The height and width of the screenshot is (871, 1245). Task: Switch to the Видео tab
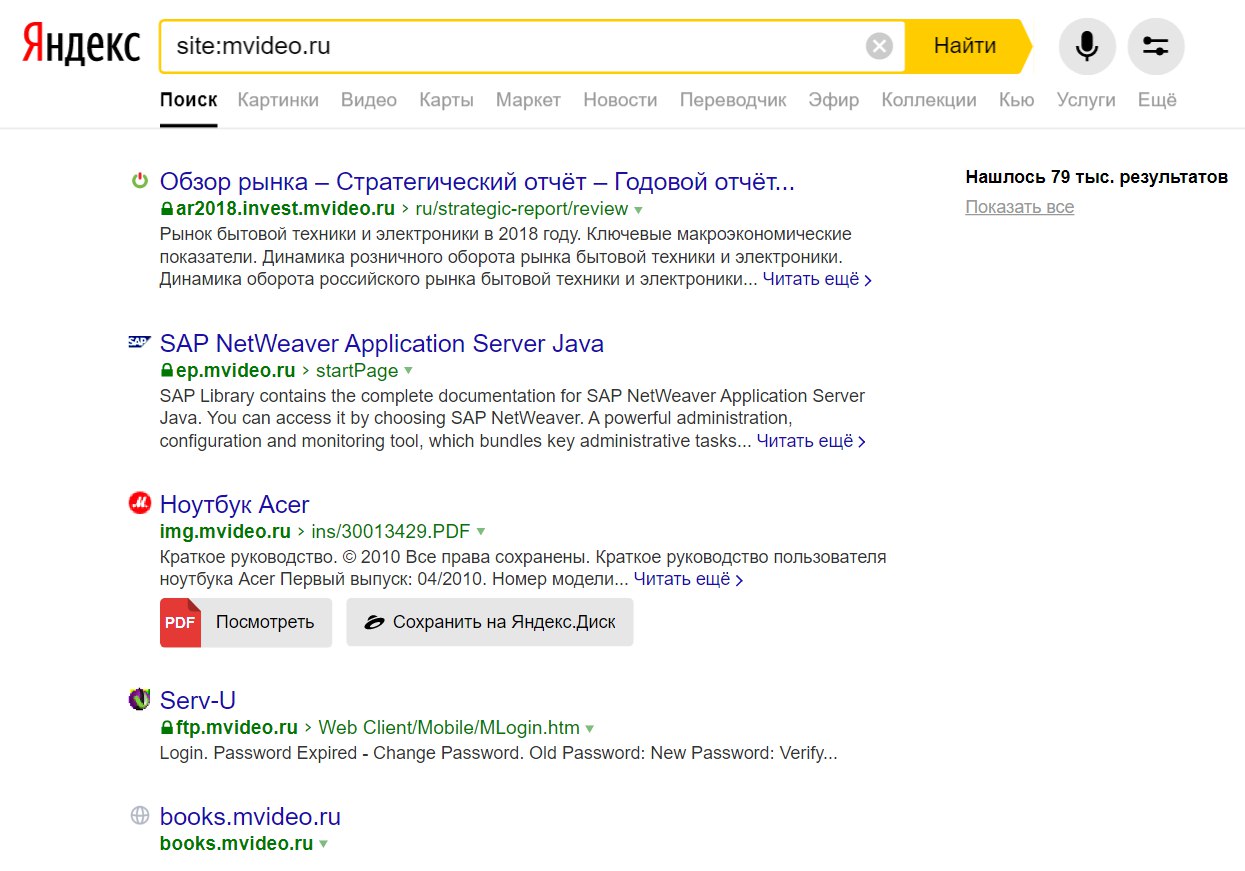click(369, 100)
